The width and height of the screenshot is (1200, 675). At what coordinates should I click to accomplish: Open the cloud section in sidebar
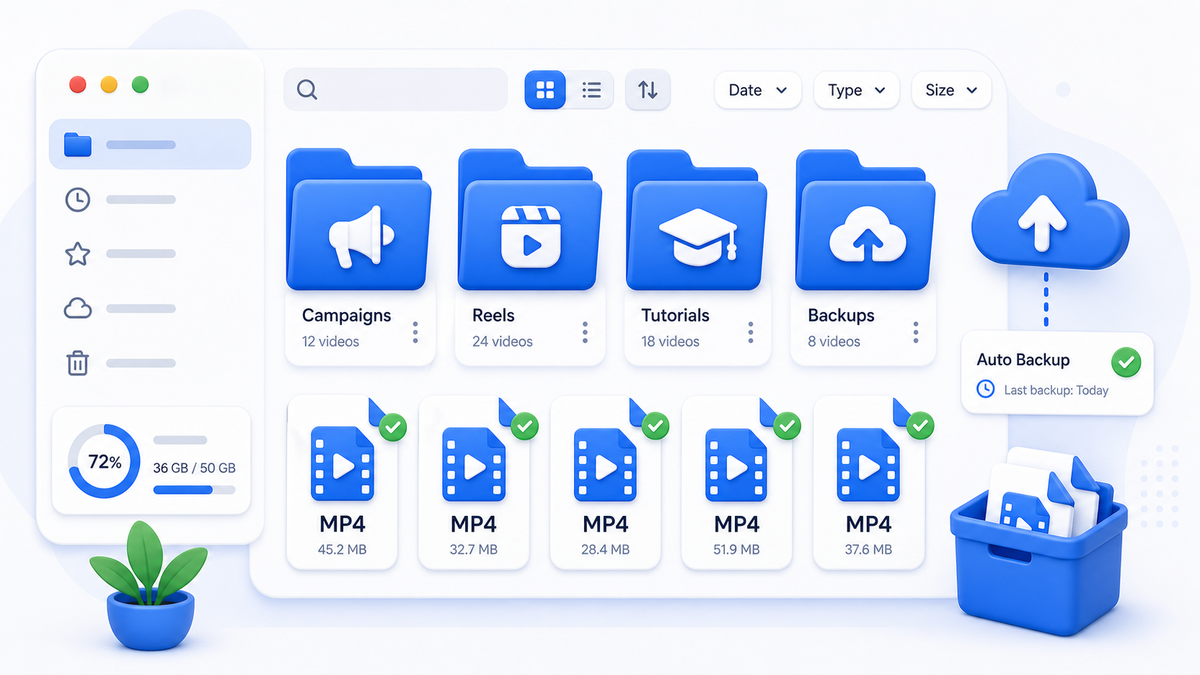pyautogui.click(x=77, y=308)
